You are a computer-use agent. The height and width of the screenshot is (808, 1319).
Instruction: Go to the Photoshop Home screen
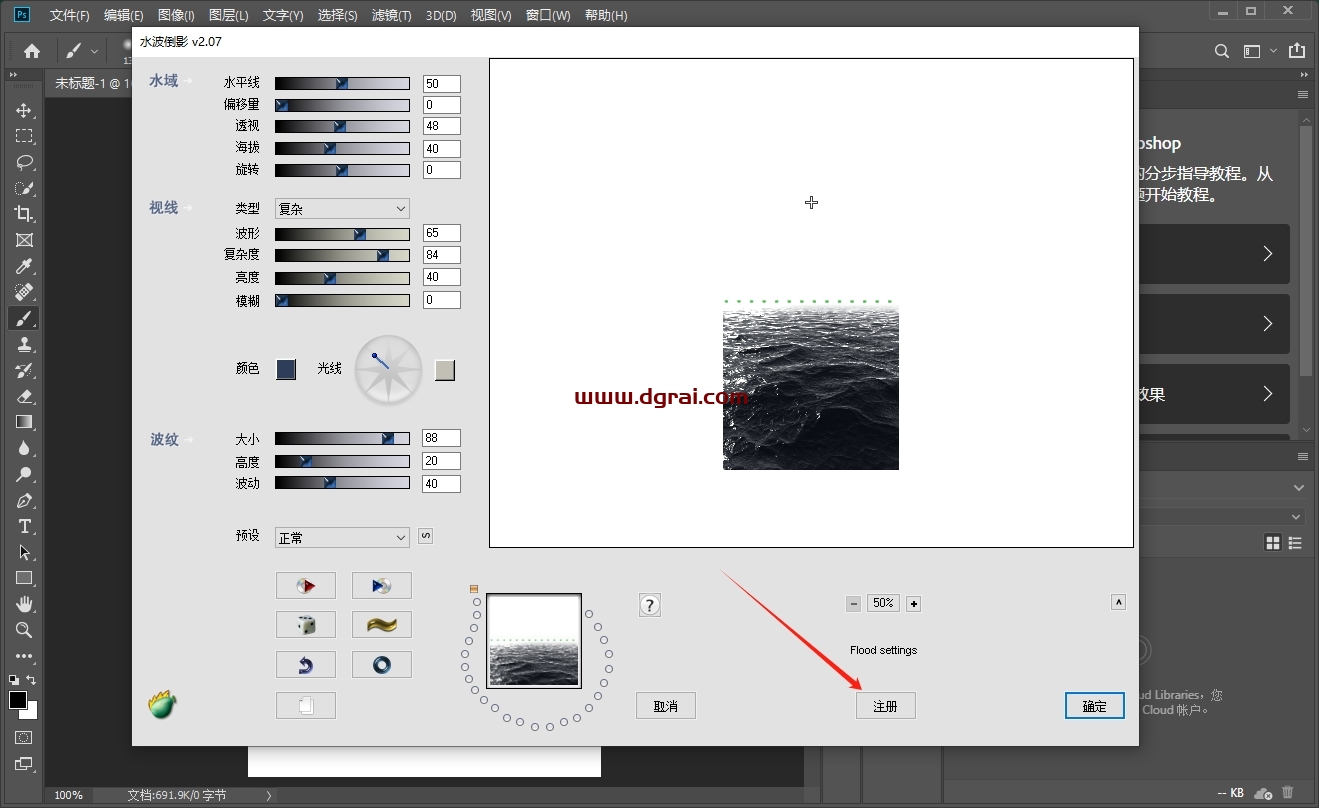pos(32,51)
